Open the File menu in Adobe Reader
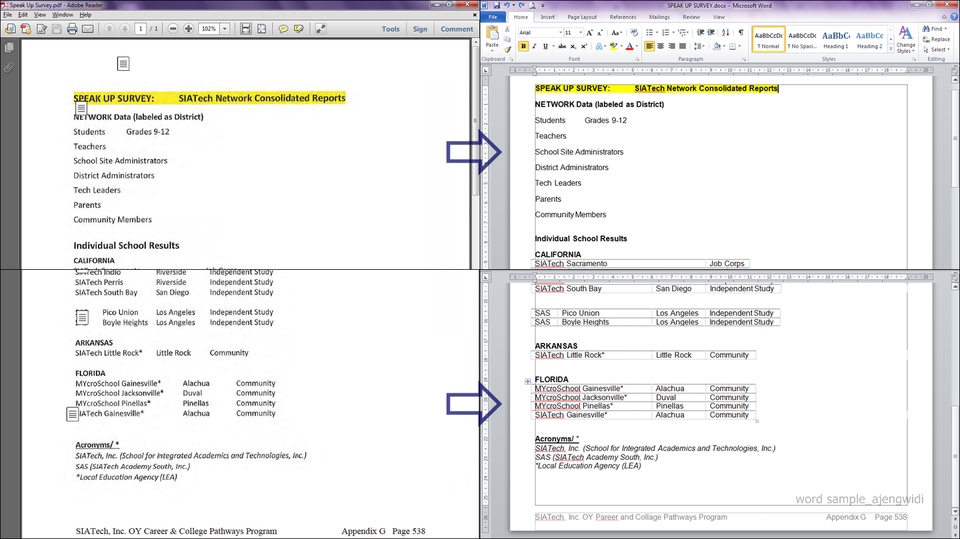Viewport: 960px width, 539px height. [7, 15]
